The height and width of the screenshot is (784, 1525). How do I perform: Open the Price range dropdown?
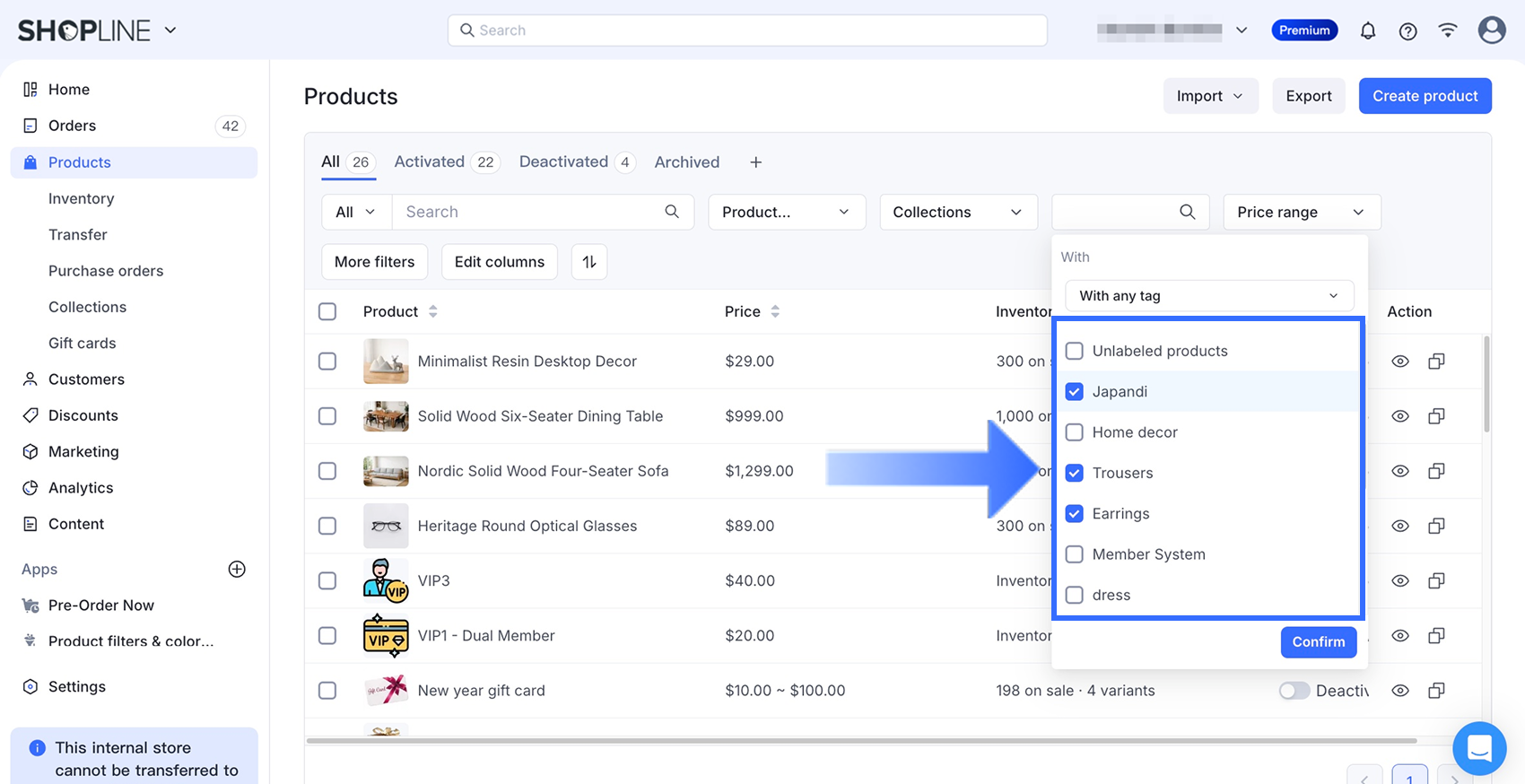coord(1301,213)
